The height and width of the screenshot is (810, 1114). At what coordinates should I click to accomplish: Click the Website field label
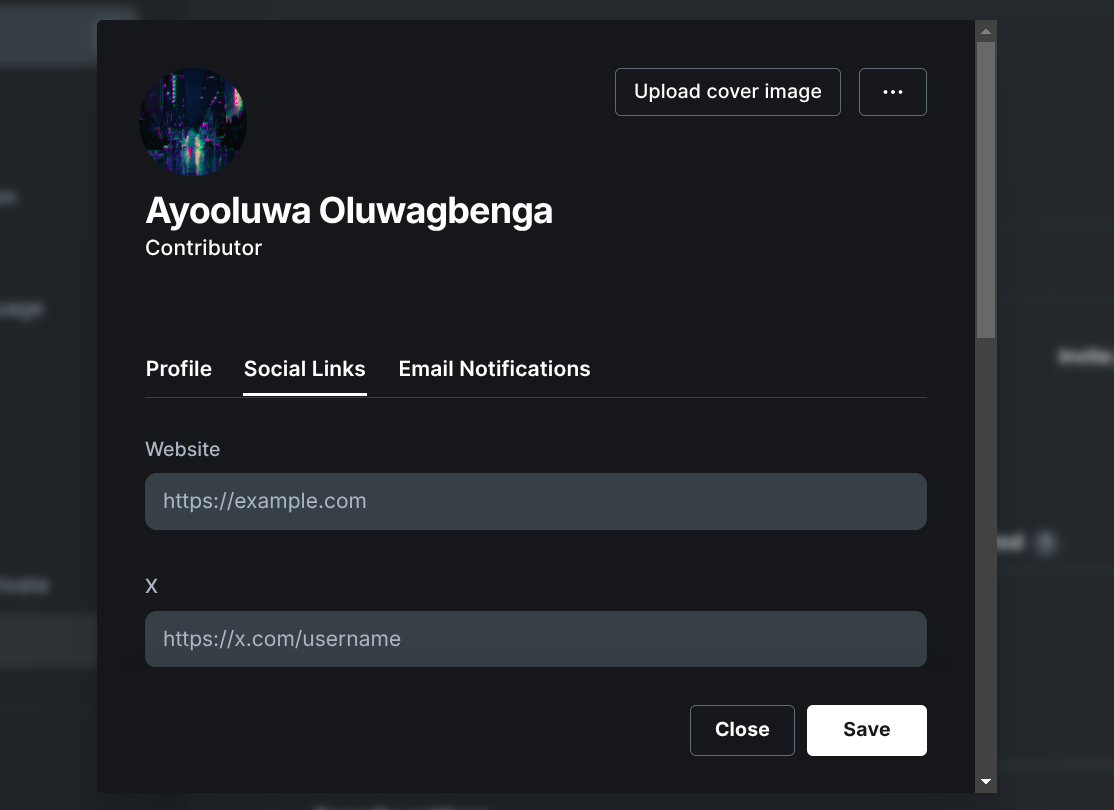coord(183,449)
